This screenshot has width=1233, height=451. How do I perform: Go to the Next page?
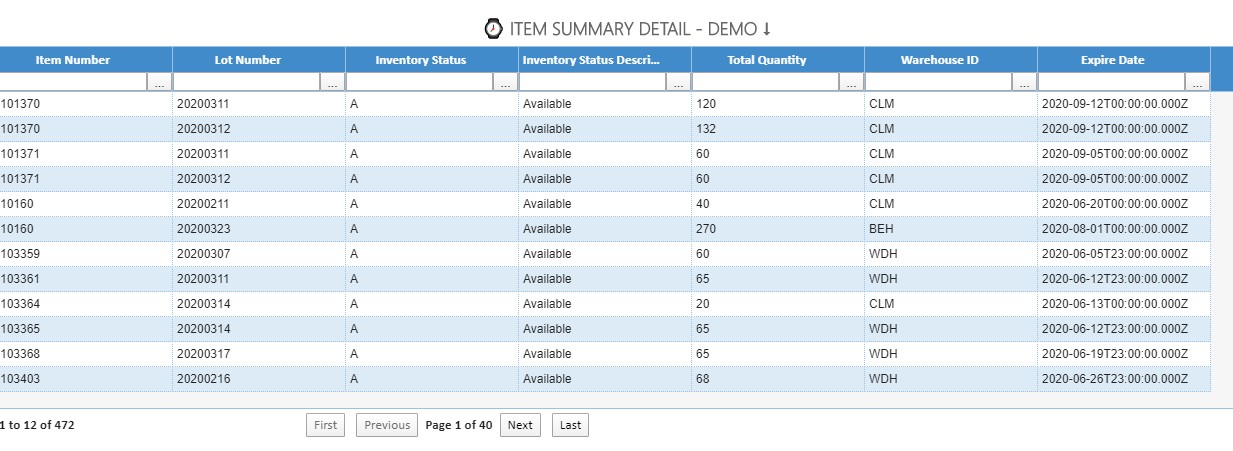(x=520, y=425)
